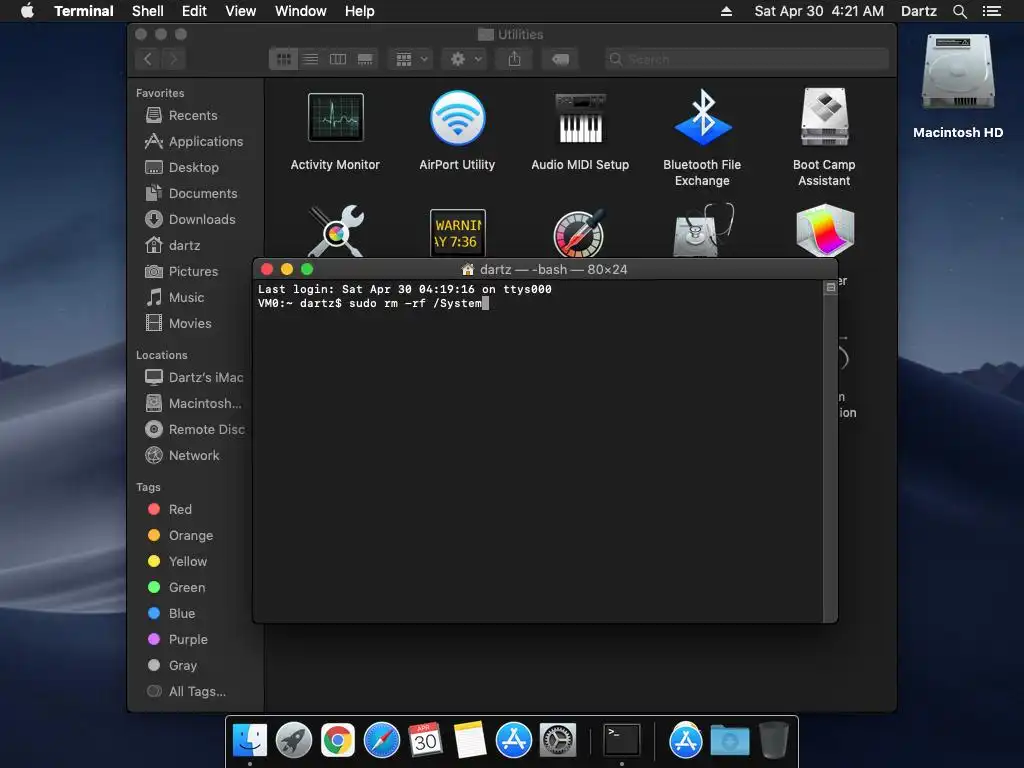Image resolution: width=1024 pixels, height=768 pixels.
Task: Click the Share button in Finder toolbar
Action: click(x=515, y=59)
